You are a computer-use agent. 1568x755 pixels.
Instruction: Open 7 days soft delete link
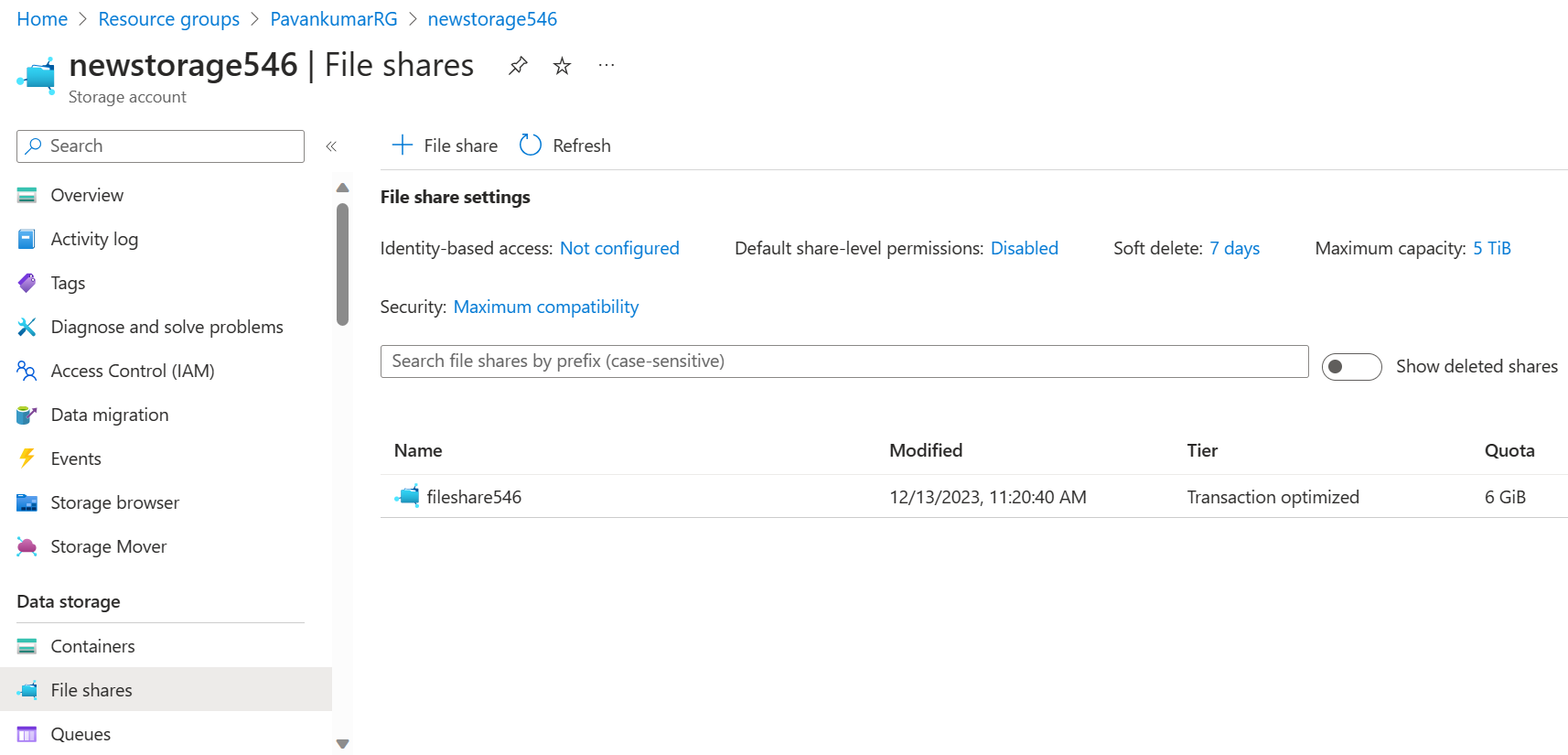[x=1234, y=248]
